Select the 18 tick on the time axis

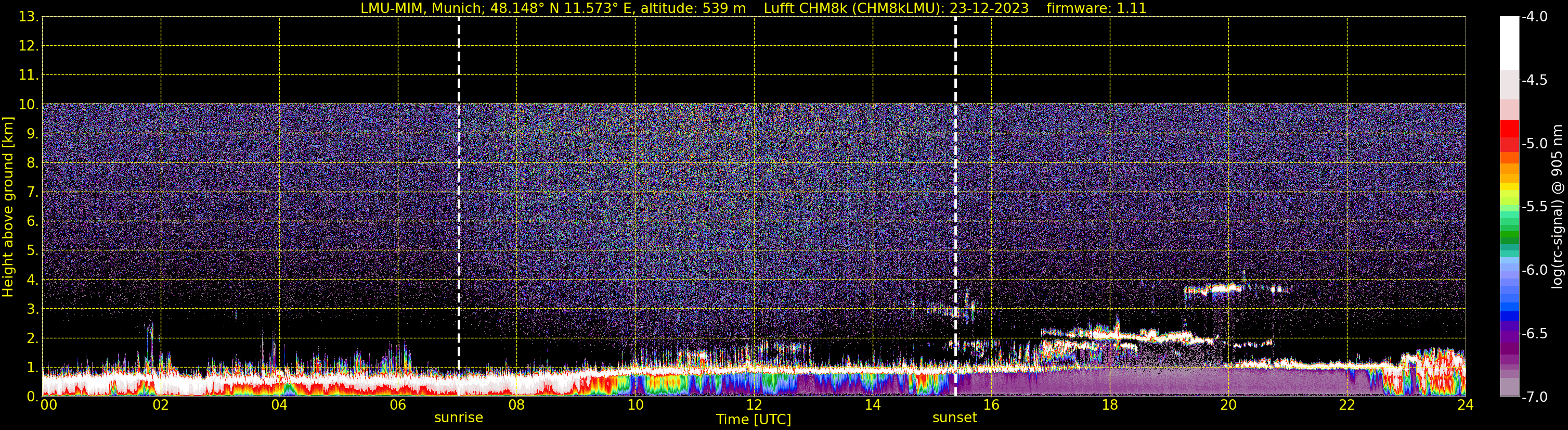click(1110, 406)
